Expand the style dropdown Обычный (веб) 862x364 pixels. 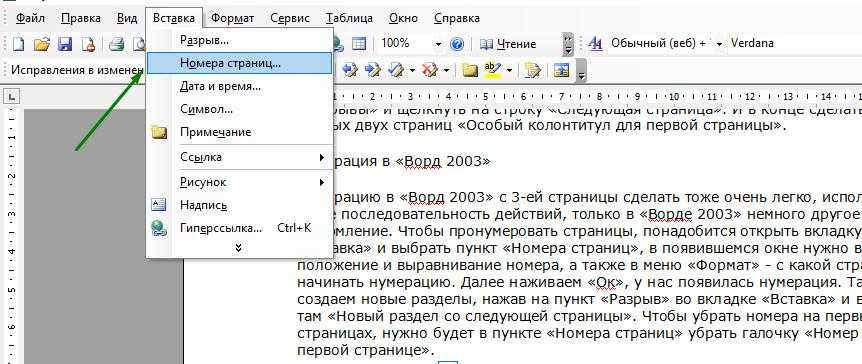coord(720,44)
